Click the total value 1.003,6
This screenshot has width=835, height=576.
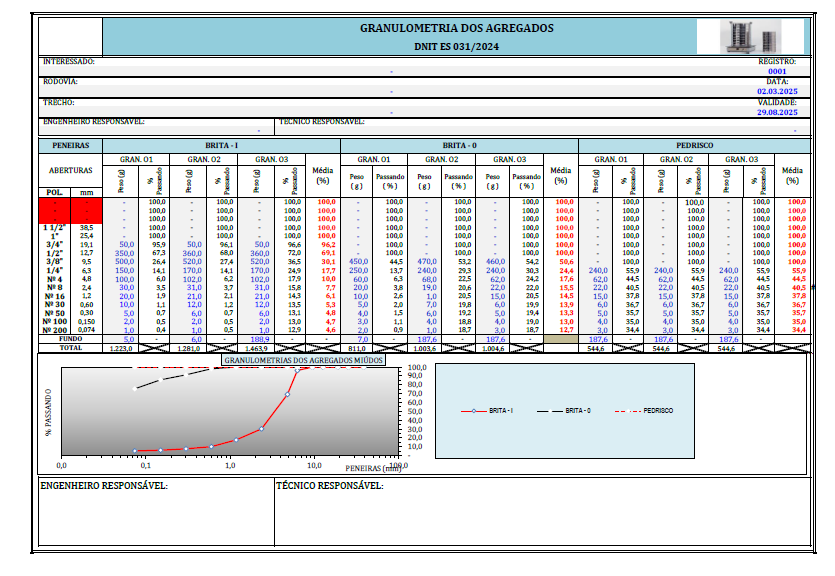[x=425, y=349]
